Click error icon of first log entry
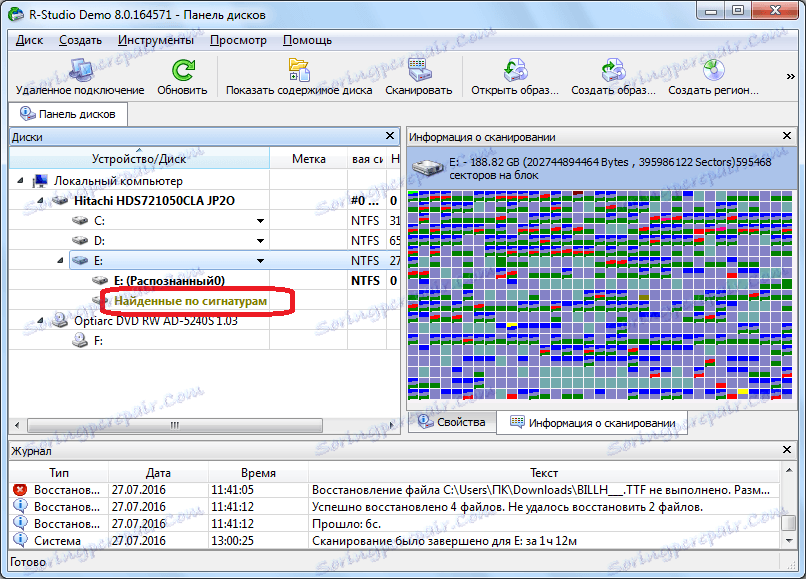 [20, 490]
